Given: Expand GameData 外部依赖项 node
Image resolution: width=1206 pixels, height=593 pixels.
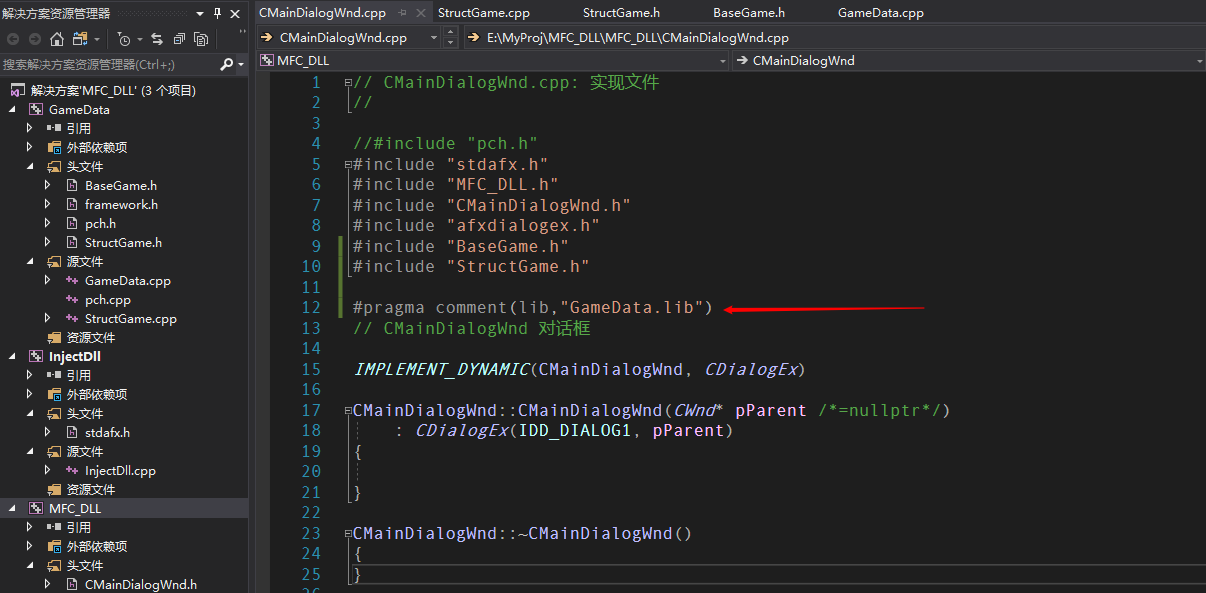Looking at the screenshot, I should point(29,147).
